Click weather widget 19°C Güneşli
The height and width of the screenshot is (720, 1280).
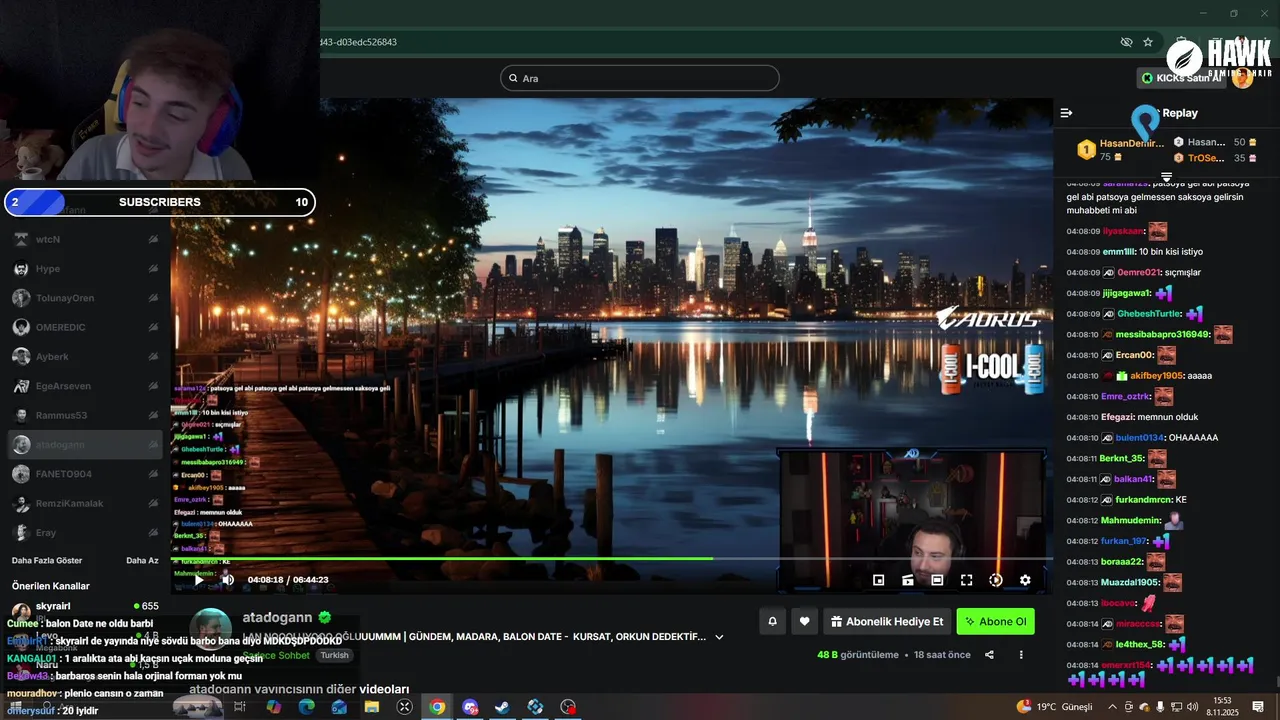tap(1054, 707)
